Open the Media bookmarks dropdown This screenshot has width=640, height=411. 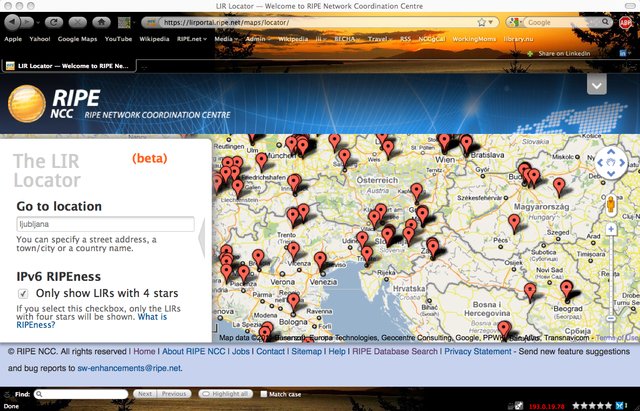coord(226,39)
